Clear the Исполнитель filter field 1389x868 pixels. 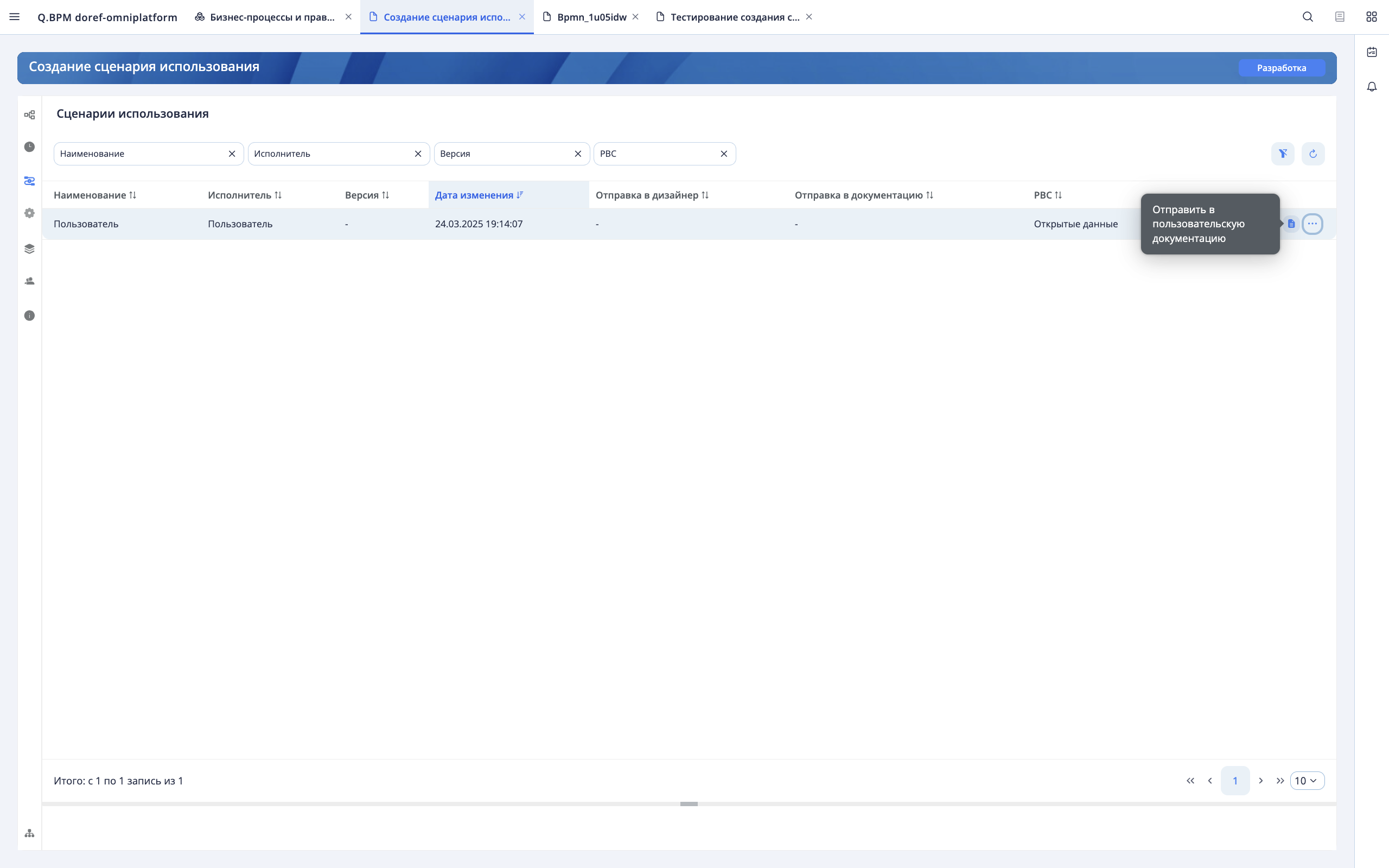click(x=418, y=154)
